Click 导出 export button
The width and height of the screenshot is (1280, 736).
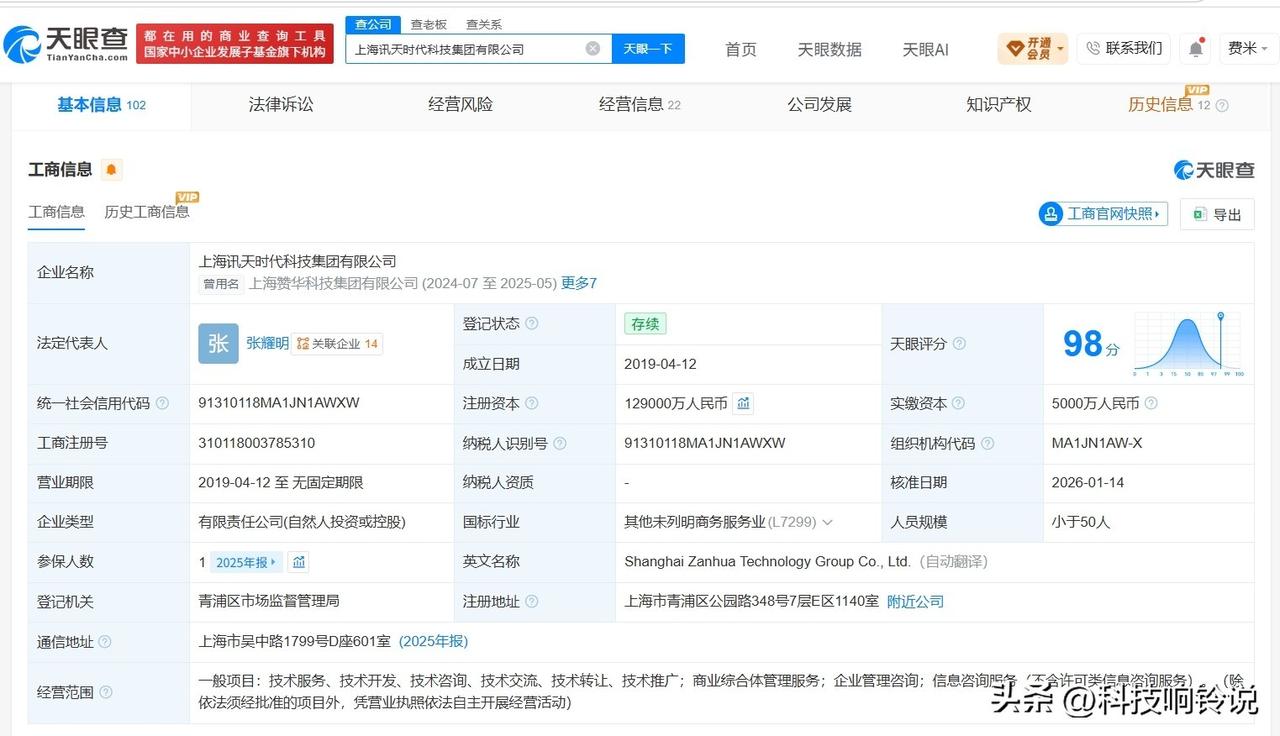(1217, 214)
